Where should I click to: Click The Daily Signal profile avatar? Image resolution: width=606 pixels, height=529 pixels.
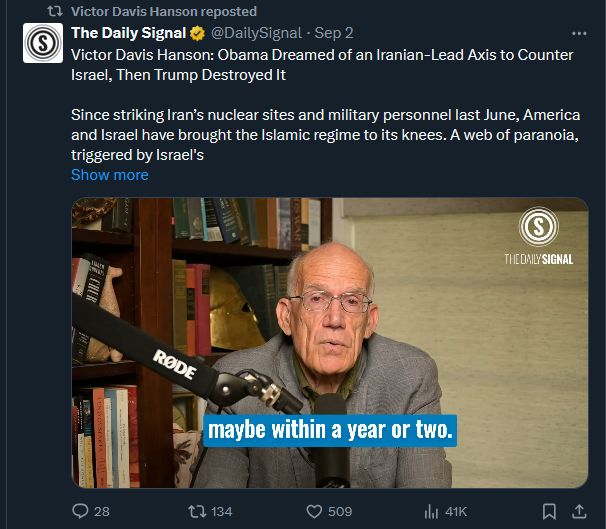[x=43, y=43]
